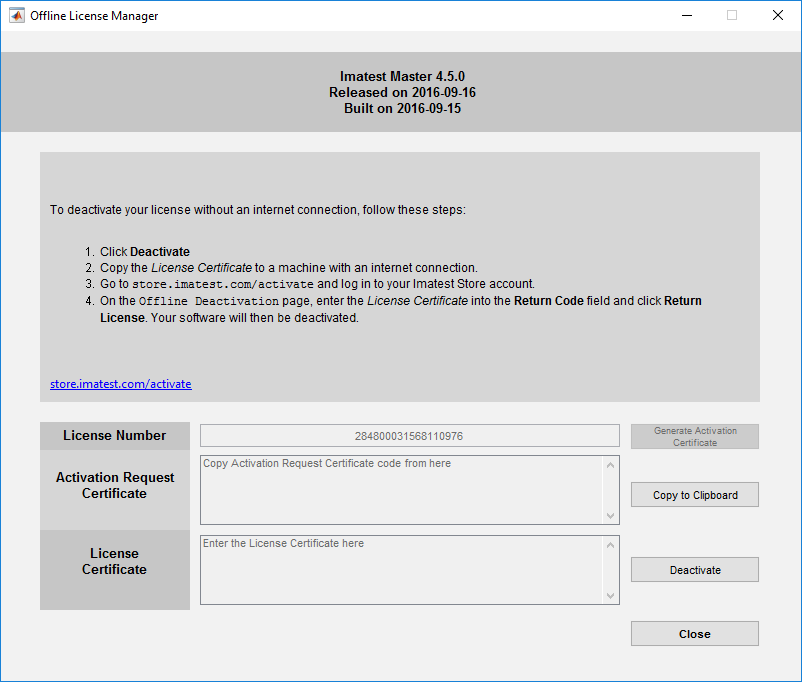Click the Offline License Manager window title
The width and height of the screenshot is (802, 682).
[94, 16]
